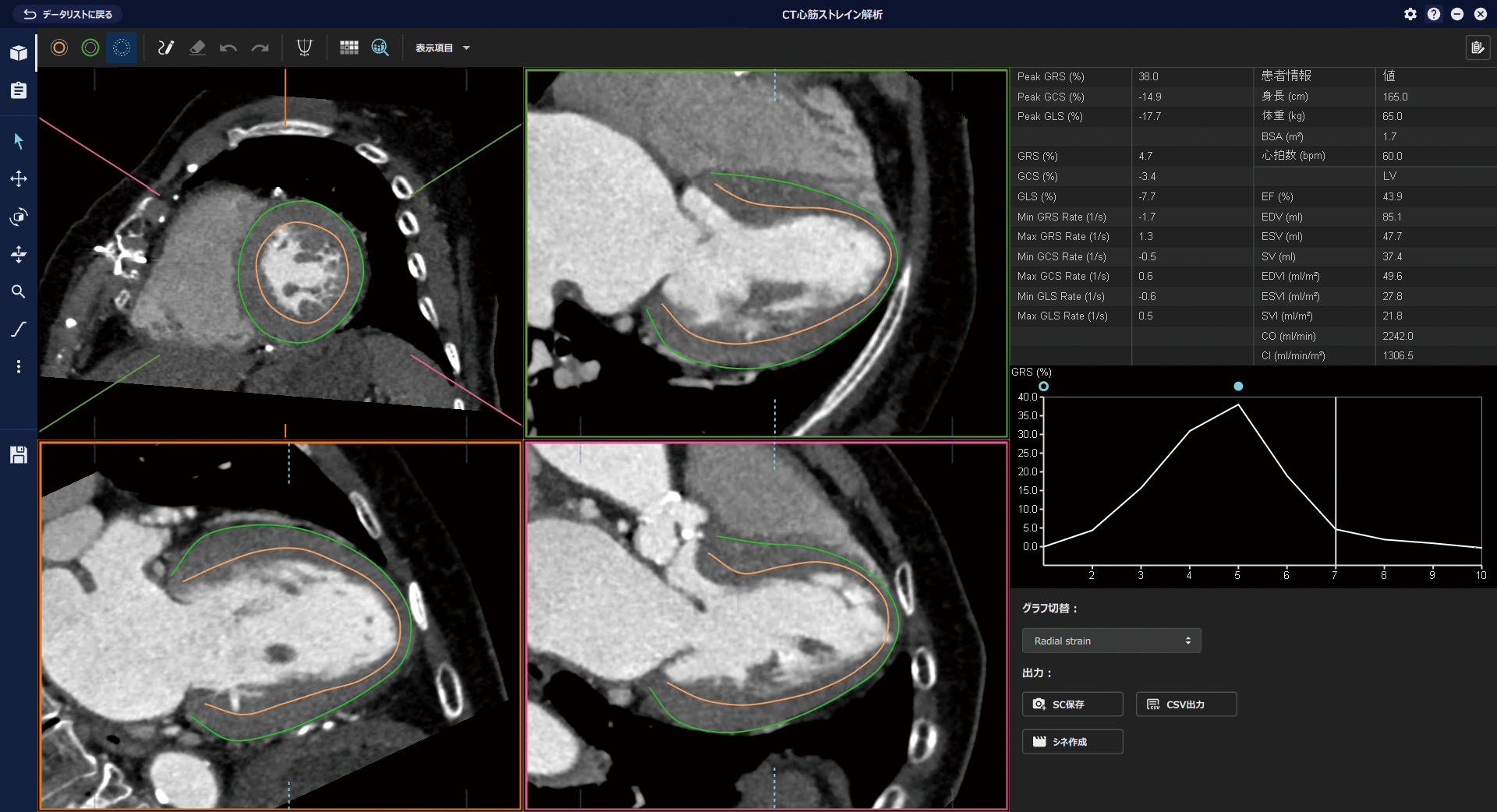Undo the last edit
Screen dimensions: 1497x812
228,48
